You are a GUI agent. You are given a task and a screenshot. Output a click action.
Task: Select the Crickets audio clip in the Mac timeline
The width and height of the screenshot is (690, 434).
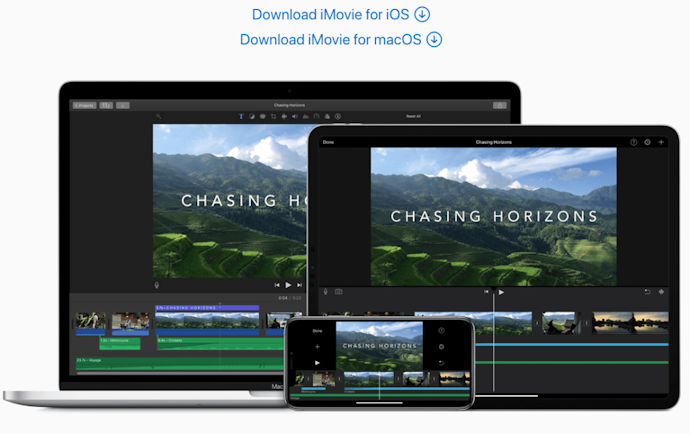[221, 344]
